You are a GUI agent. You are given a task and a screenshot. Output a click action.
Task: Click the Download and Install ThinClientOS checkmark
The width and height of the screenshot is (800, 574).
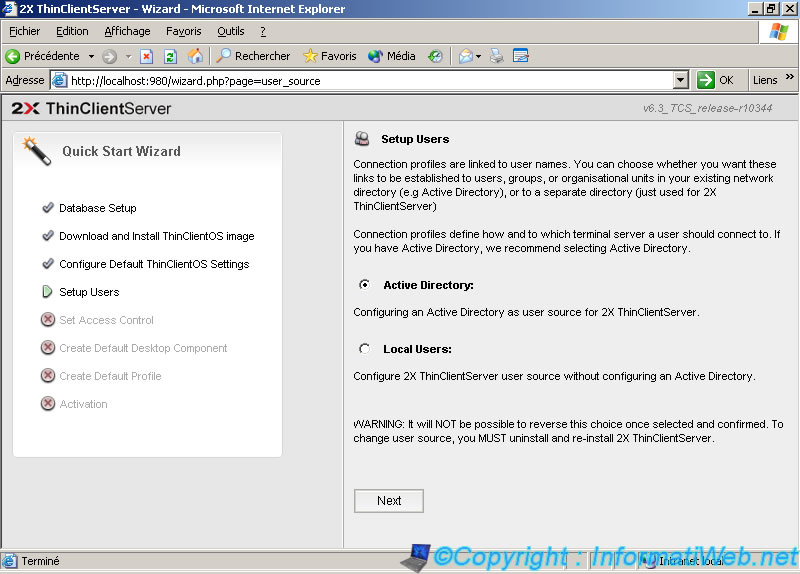tap(48, 236)
